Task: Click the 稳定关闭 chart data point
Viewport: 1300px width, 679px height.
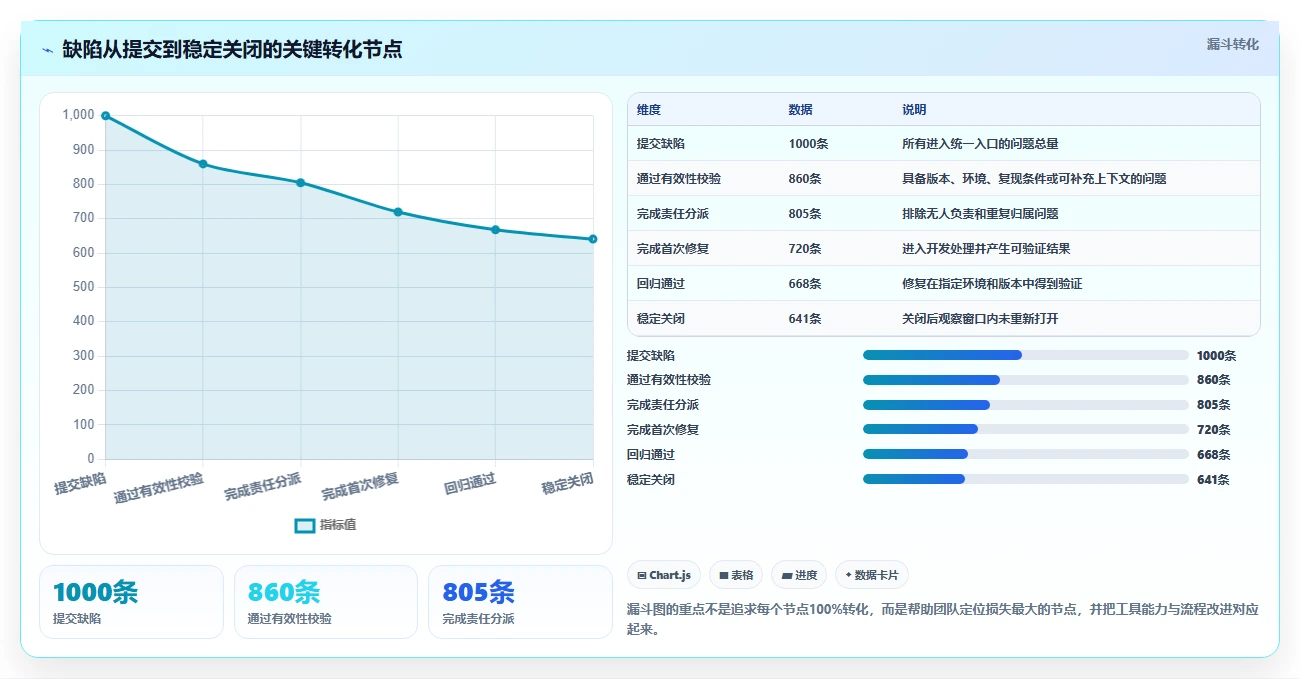Action: point(593,239)
